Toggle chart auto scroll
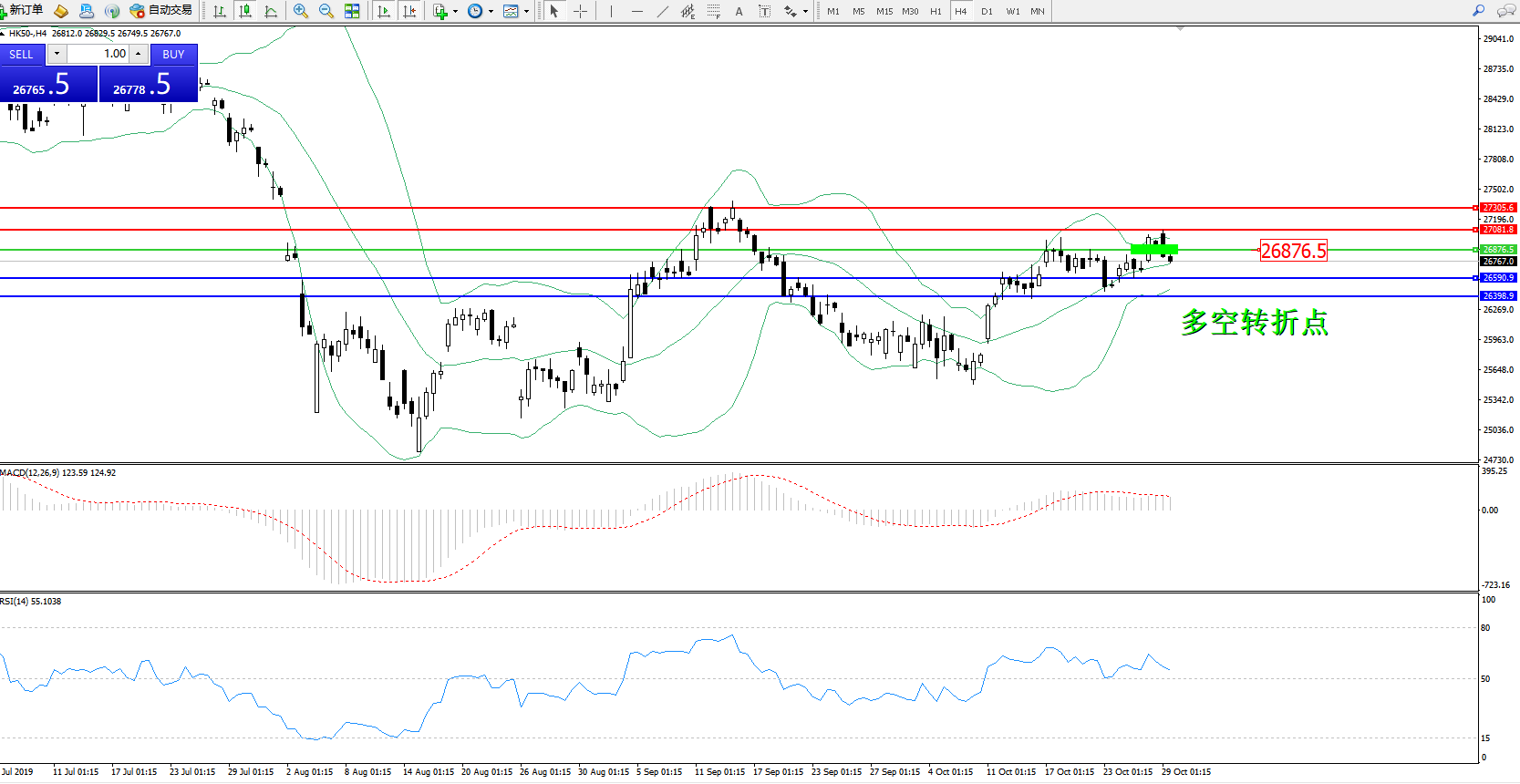1520x784 pixels. point(384,11)
